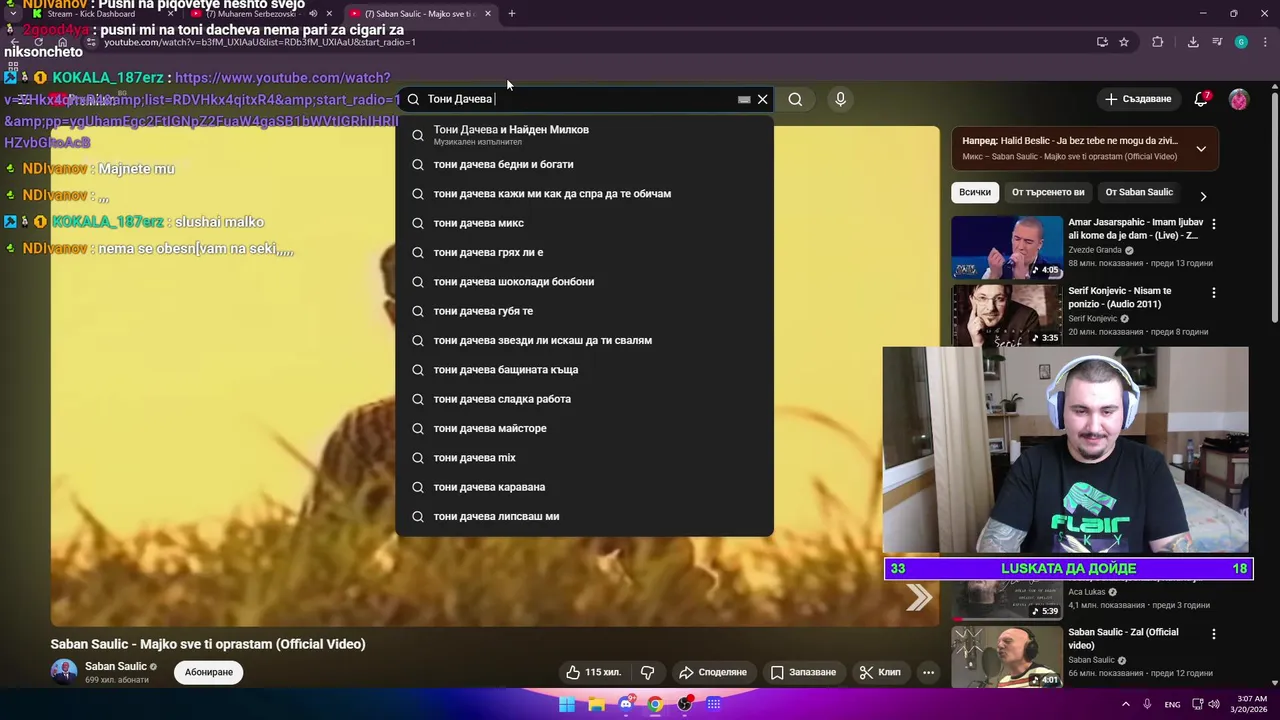Open OBS Studio from taskbar
The height and width of the screenshot is (720, 1280).
click(685, 704)
